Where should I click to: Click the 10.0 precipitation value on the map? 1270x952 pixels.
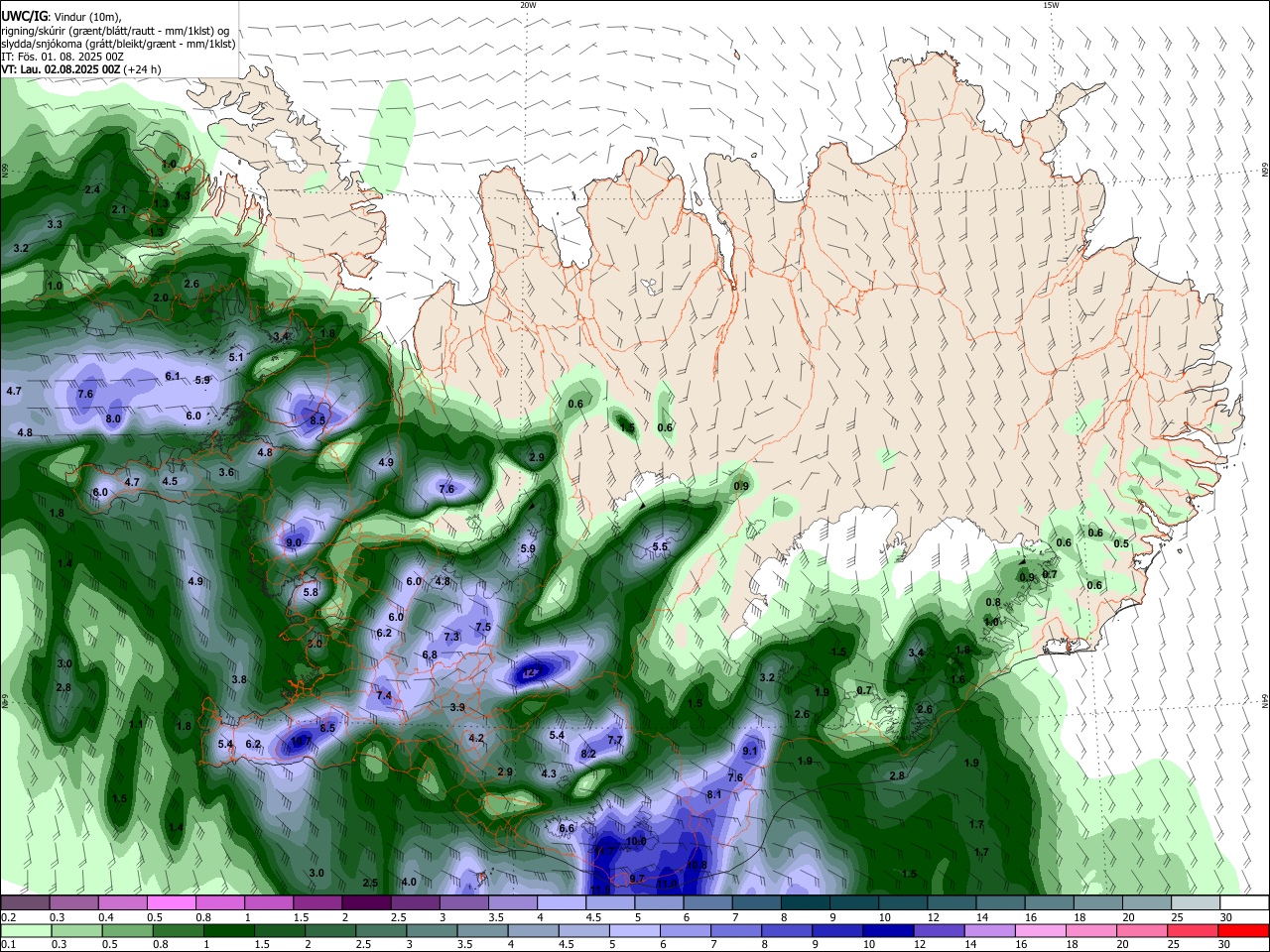pos(637,841)
